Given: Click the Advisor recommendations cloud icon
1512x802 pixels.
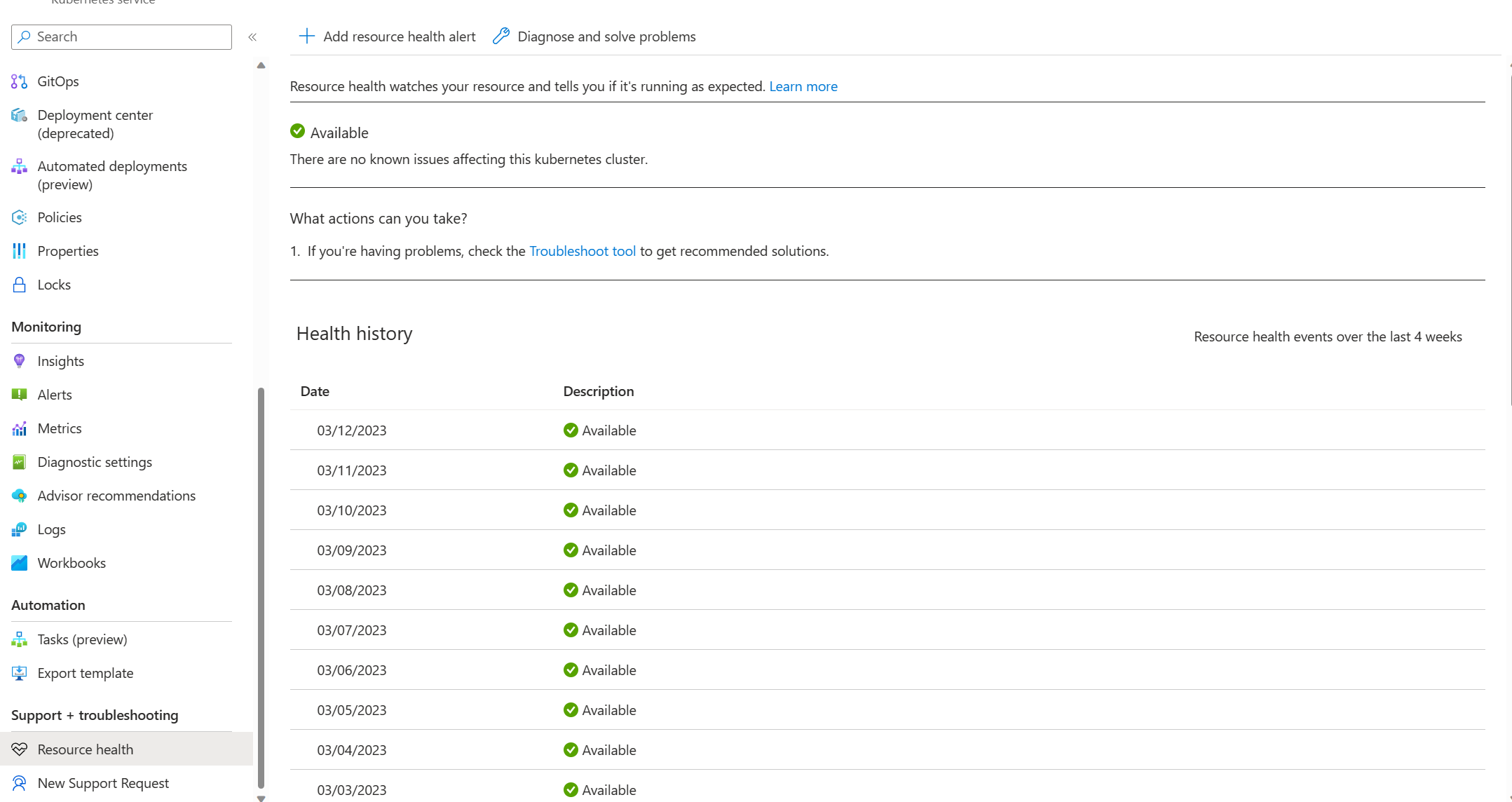Looking at the screenshot, I should point(19,496).
